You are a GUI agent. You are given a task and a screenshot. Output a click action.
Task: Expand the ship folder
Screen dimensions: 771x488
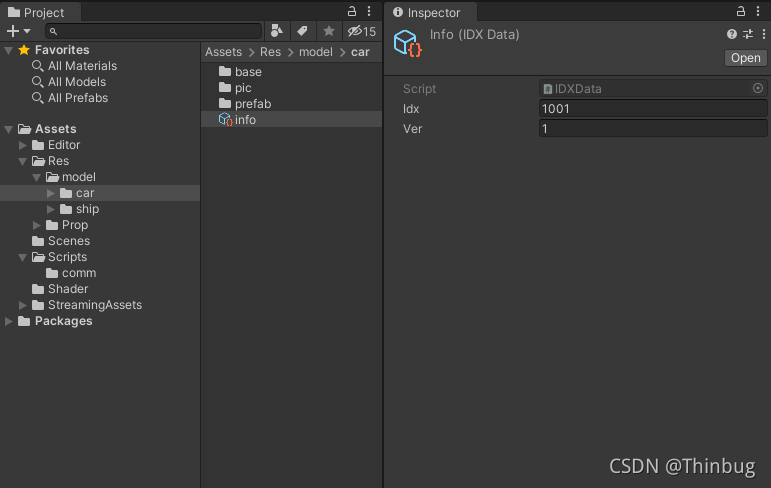point(50,209)
